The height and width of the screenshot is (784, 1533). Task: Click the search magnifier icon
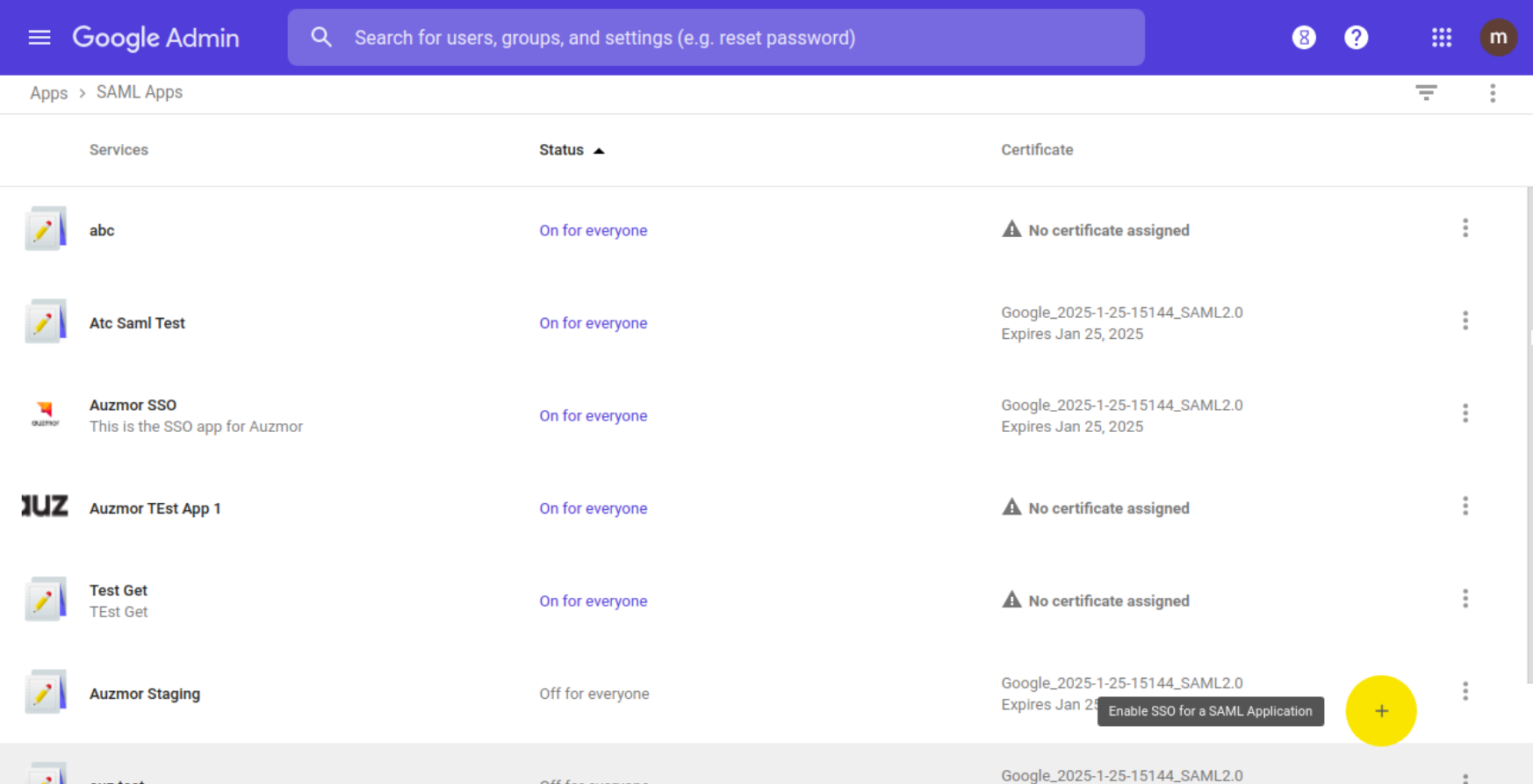pos(321,37)
